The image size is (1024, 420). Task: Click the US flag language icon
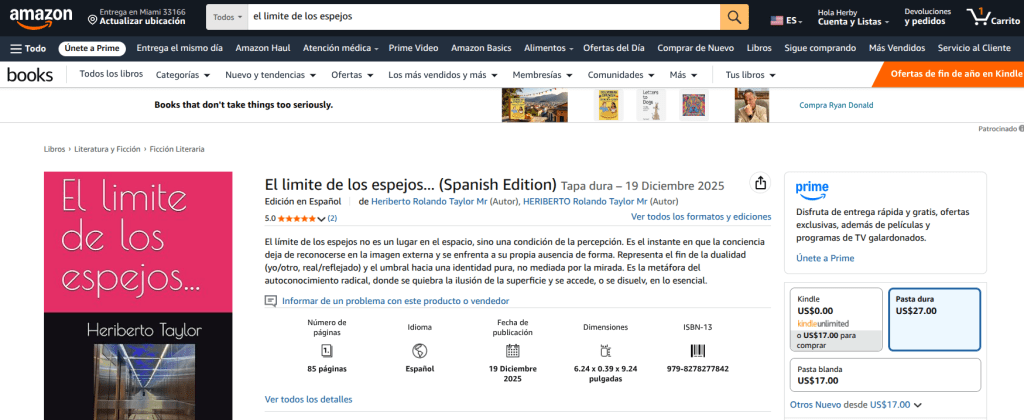tap(776, 21)
